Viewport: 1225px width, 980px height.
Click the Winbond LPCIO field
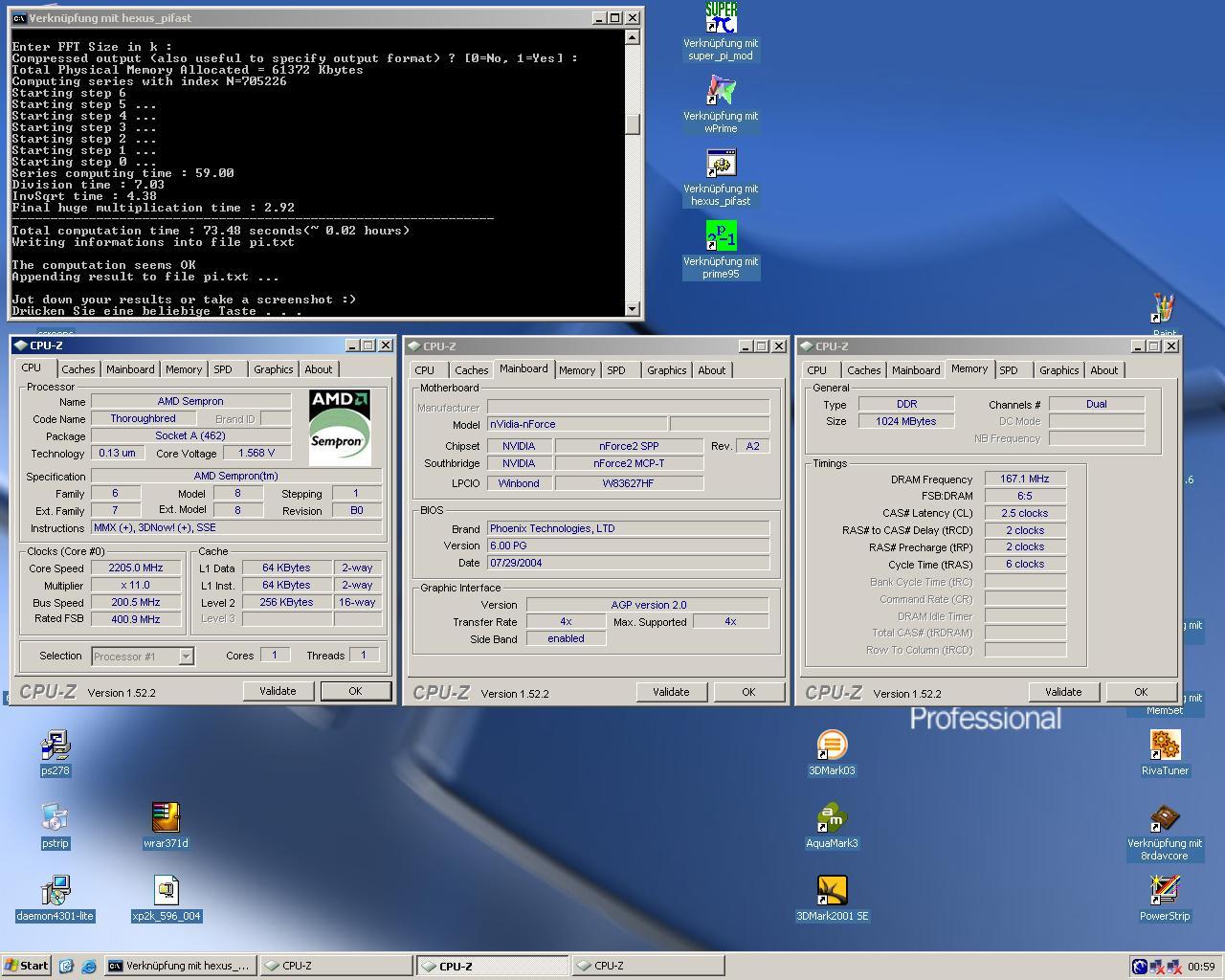pos(519,483)
